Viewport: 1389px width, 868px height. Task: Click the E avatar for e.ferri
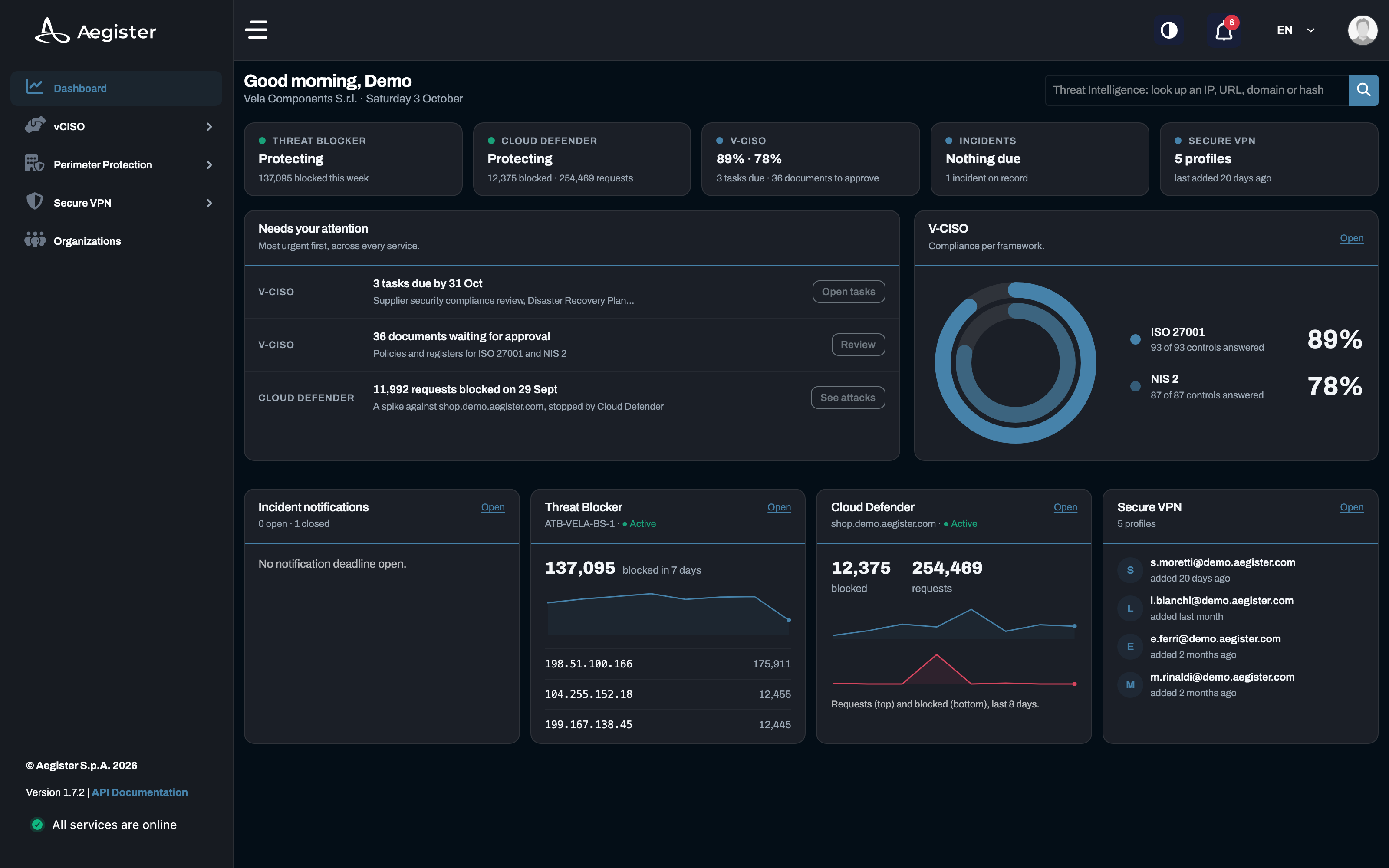[x=1129, y=646]
